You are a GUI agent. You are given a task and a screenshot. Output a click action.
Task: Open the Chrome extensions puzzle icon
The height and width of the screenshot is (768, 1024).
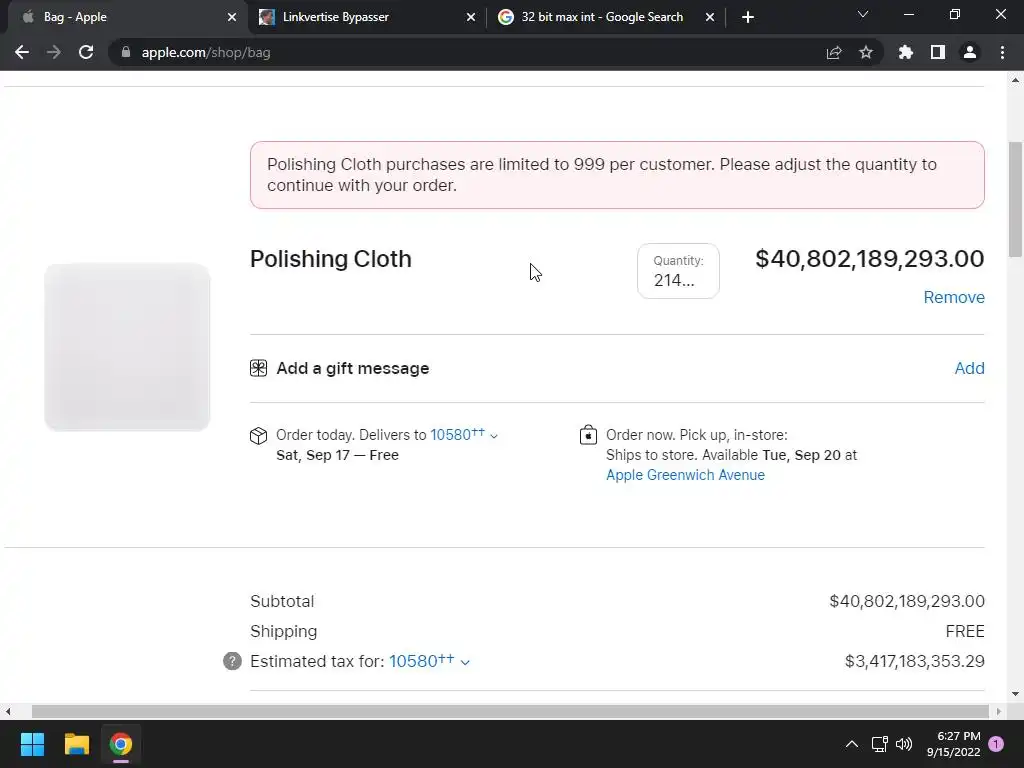(906, 52)
